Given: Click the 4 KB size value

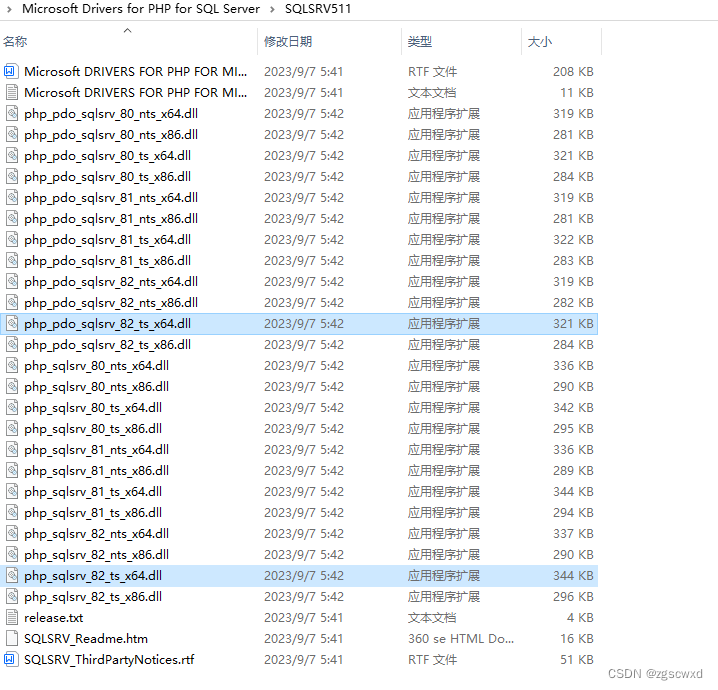Looking at the screenshot, I should point(580,618).
